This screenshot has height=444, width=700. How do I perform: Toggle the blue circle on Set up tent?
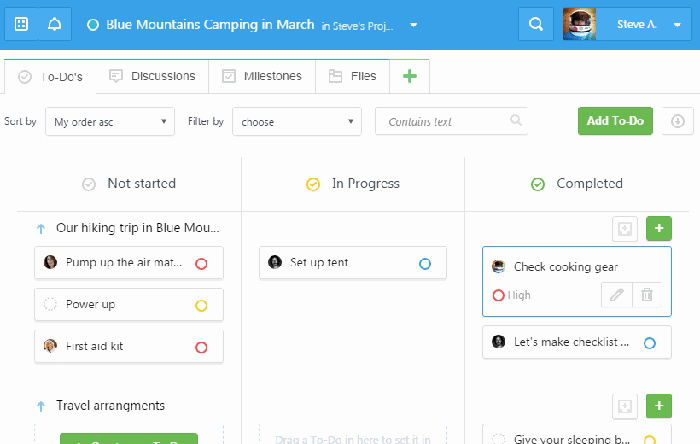(x=425, y=264)
